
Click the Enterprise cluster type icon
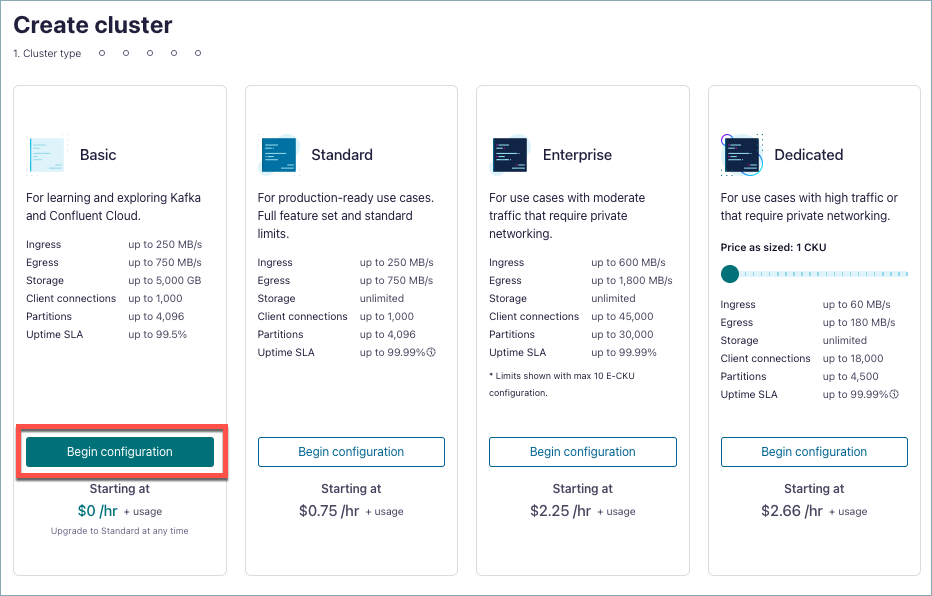(510, 155)
